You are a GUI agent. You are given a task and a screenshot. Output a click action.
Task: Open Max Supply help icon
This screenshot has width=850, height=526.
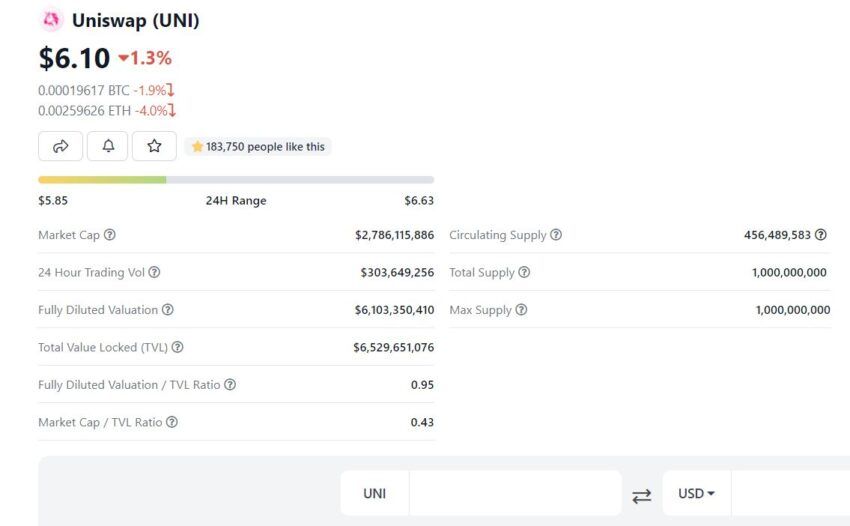click(521, 310)
